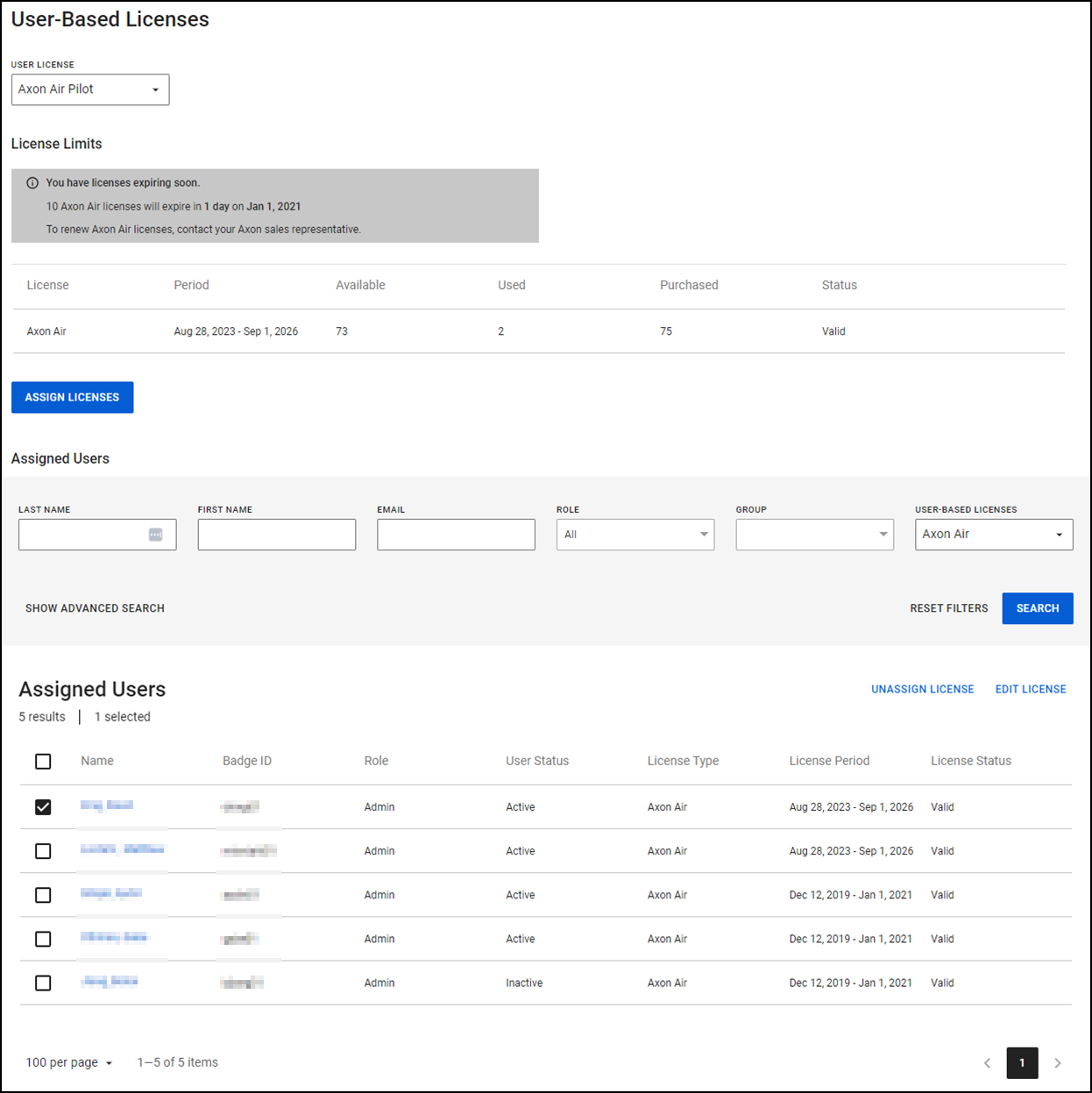The height and width of the screenshot is (1093, 1092).
Task: Open the blurred user name link in first row
Action: 107,806
